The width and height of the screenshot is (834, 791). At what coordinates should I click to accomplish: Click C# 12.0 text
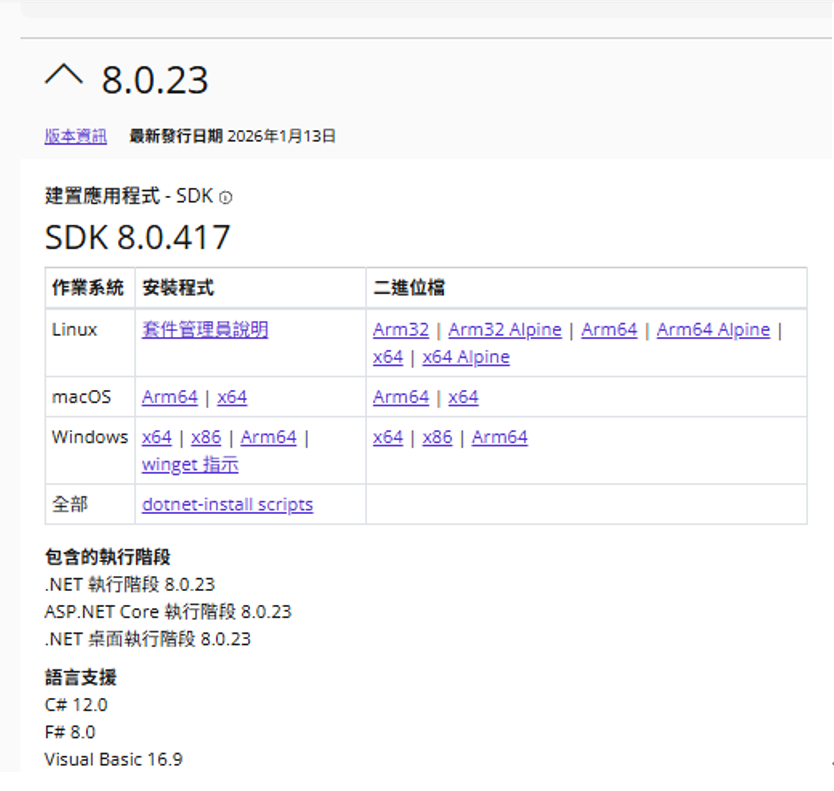pyautogui.click(x=76, y=705)
